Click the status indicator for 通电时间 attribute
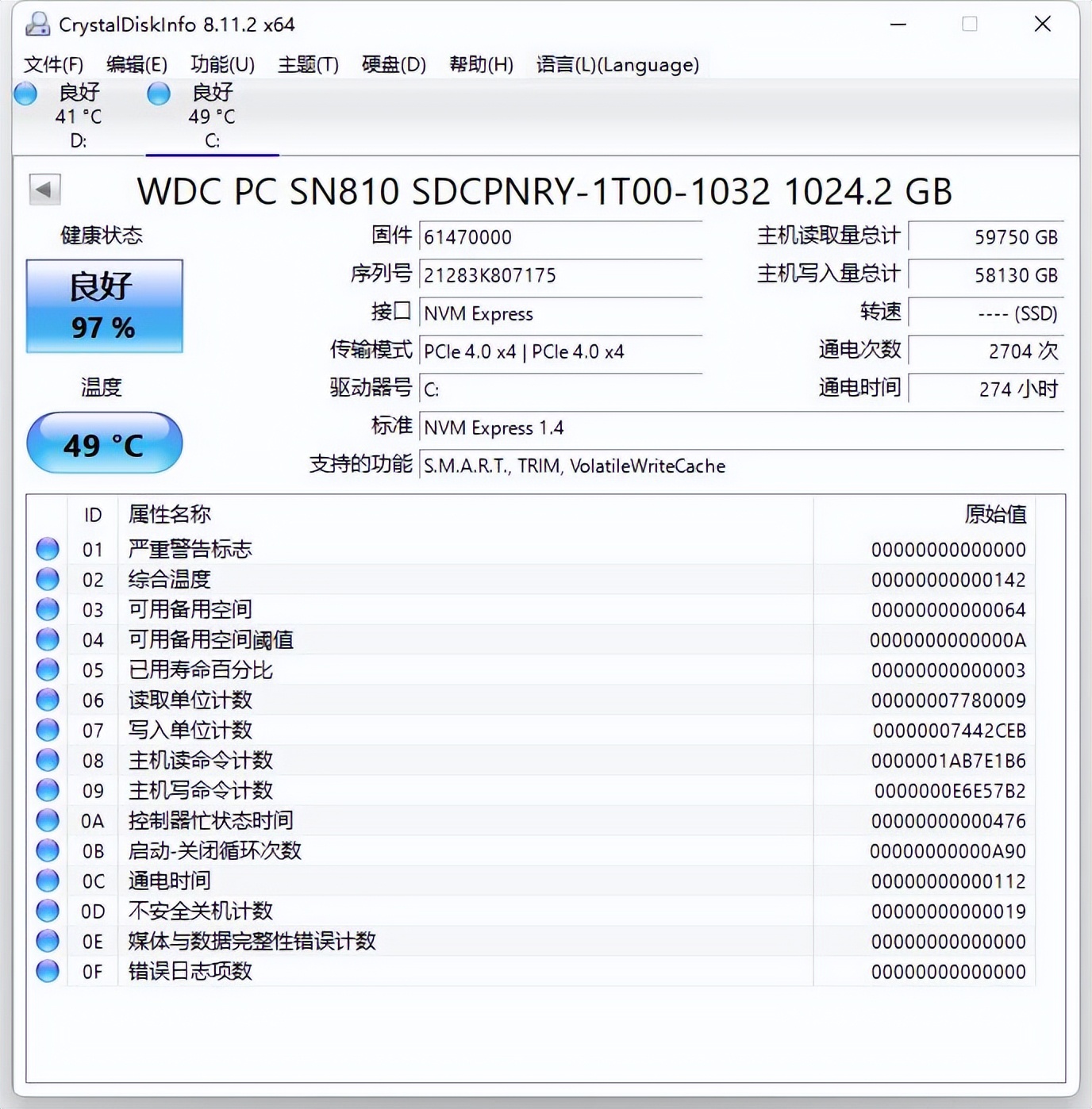The width and height of the screenshot is (1092, 1109). point(47,881)
